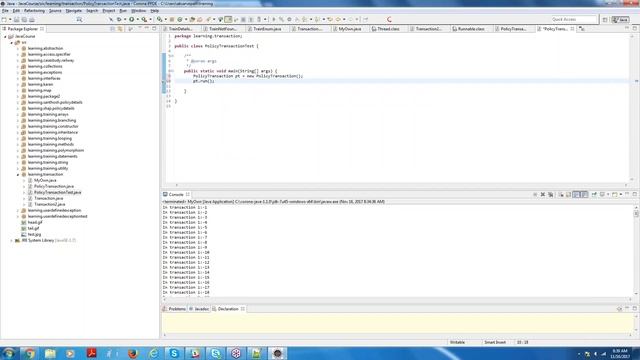640x360 pixels.
Task: Open the File menu
Action: click(5, 11)
